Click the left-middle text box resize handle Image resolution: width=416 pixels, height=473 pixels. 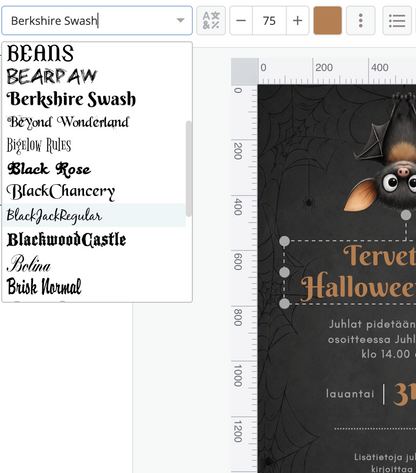pyautogui.click(x=284, y=272)
